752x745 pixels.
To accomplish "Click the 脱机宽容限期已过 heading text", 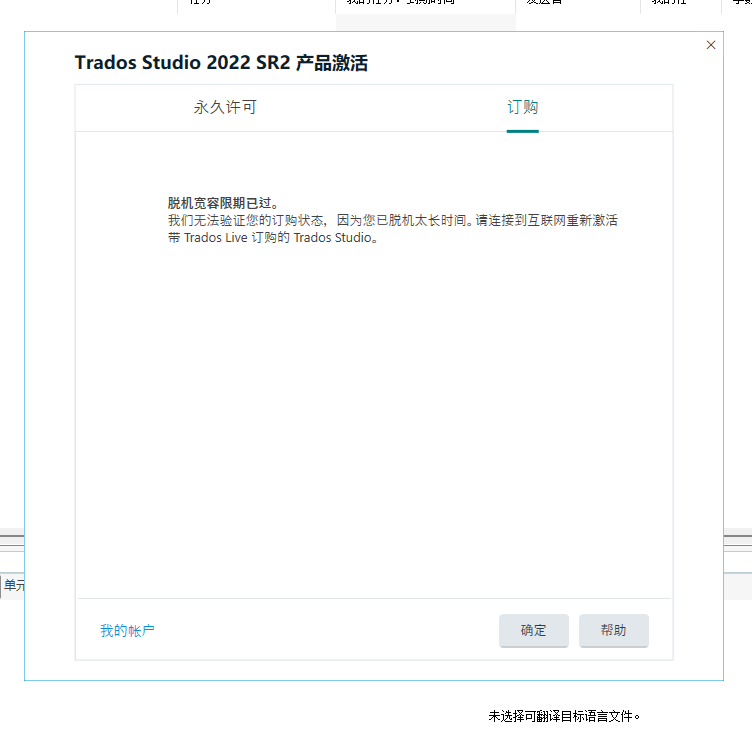I will tap(223, 203).
